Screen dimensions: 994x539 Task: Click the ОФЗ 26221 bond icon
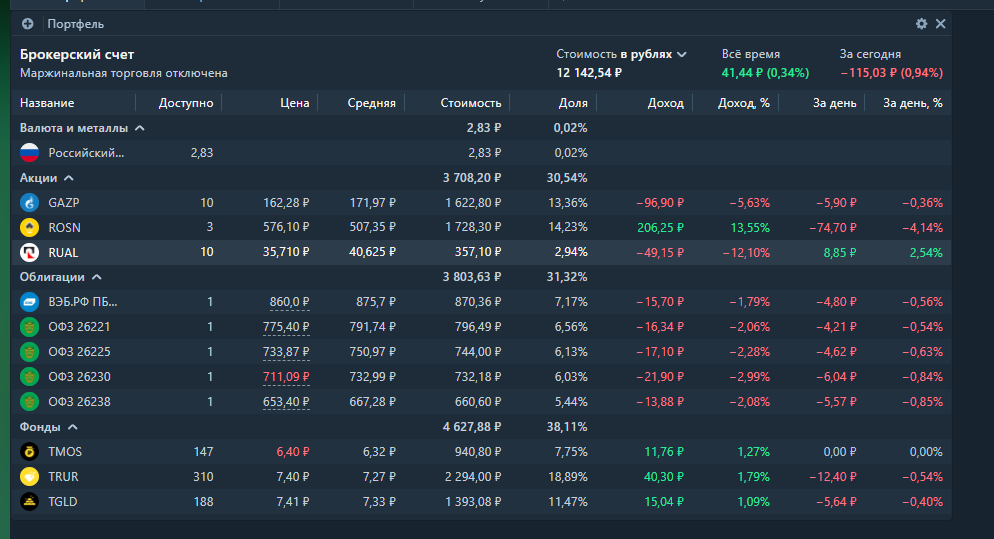(x=29, y=327)
